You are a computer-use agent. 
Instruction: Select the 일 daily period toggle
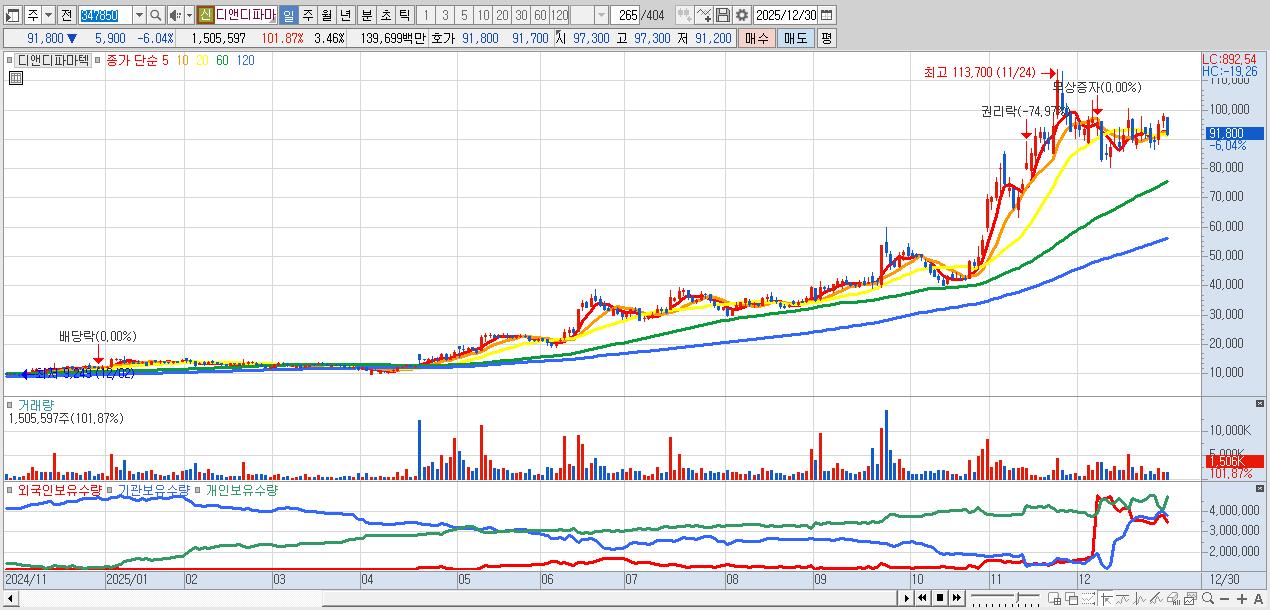click(x=288, y=15)
